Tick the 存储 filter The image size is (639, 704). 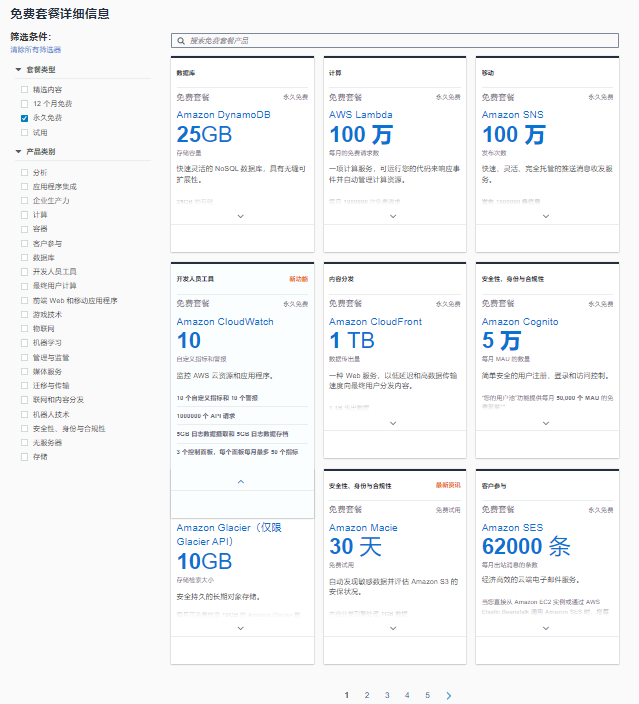(25, 457)
